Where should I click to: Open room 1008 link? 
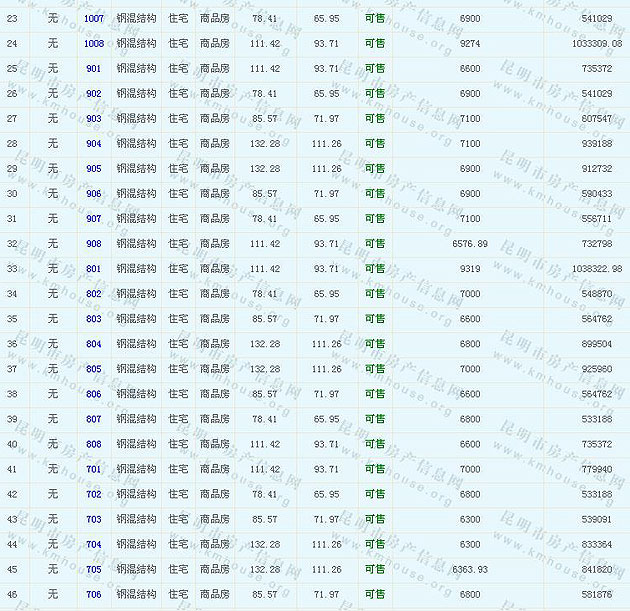pos(93,44)
